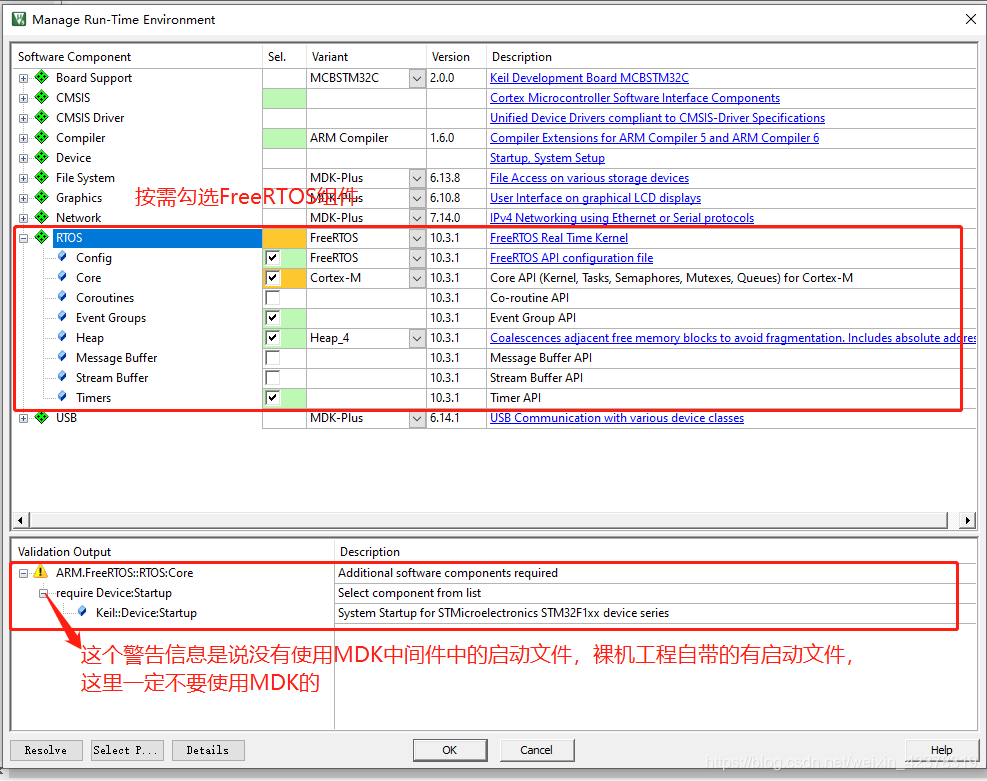Enable the Message Buffer checkbox

click(x=273, y=357)
